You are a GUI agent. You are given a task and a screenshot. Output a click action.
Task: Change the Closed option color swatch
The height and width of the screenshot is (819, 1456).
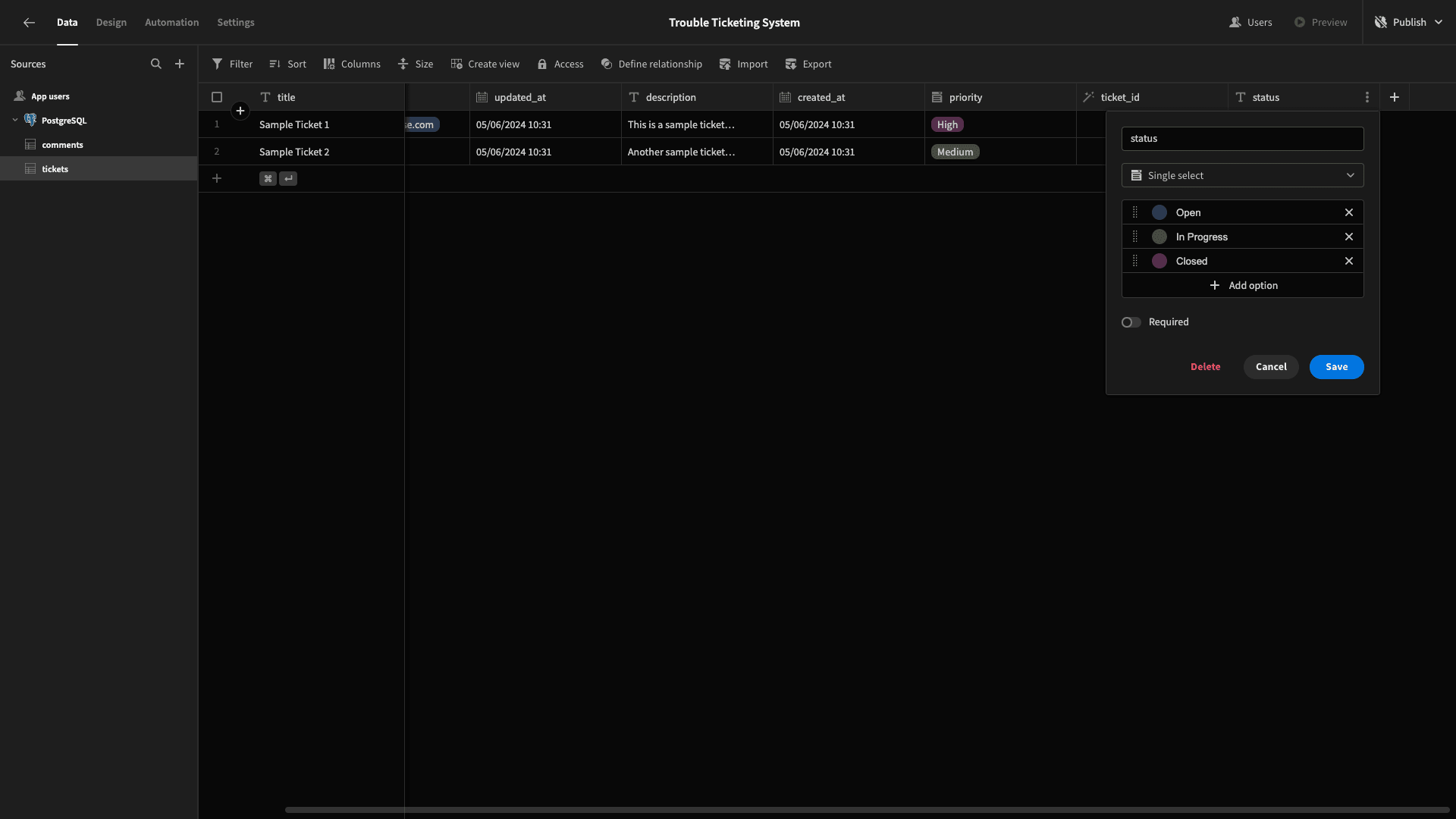click(1159, 262)
